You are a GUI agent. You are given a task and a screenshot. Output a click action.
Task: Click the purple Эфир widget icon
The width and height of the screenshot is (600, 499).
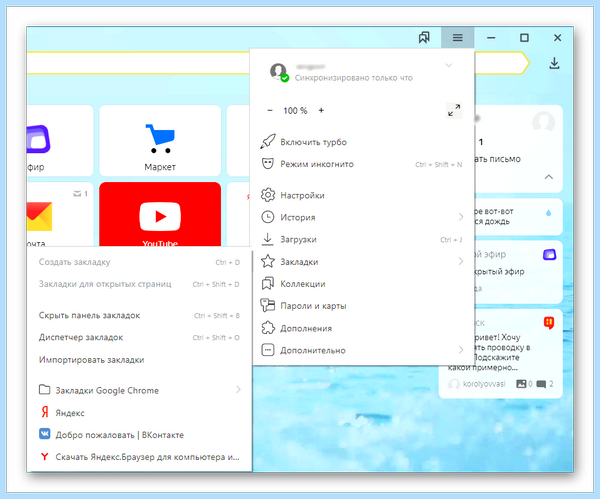pos(549,254)
